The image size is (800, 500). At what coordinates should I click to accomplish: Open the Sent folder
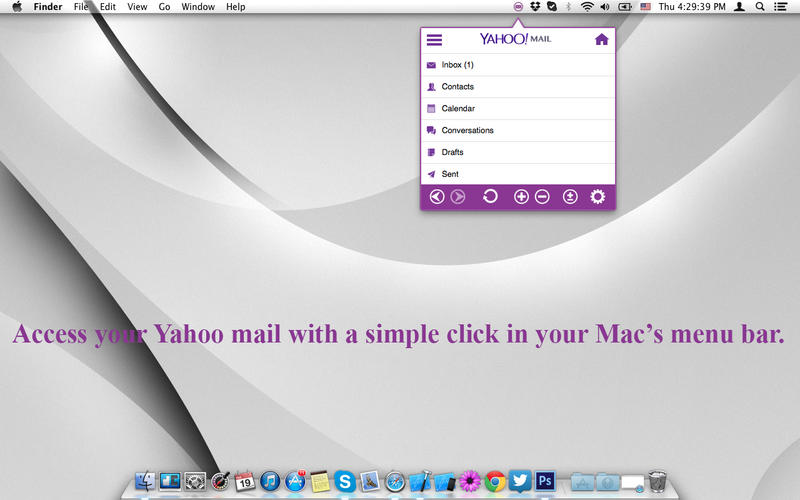pyautogui.click(x=518, y=174)
